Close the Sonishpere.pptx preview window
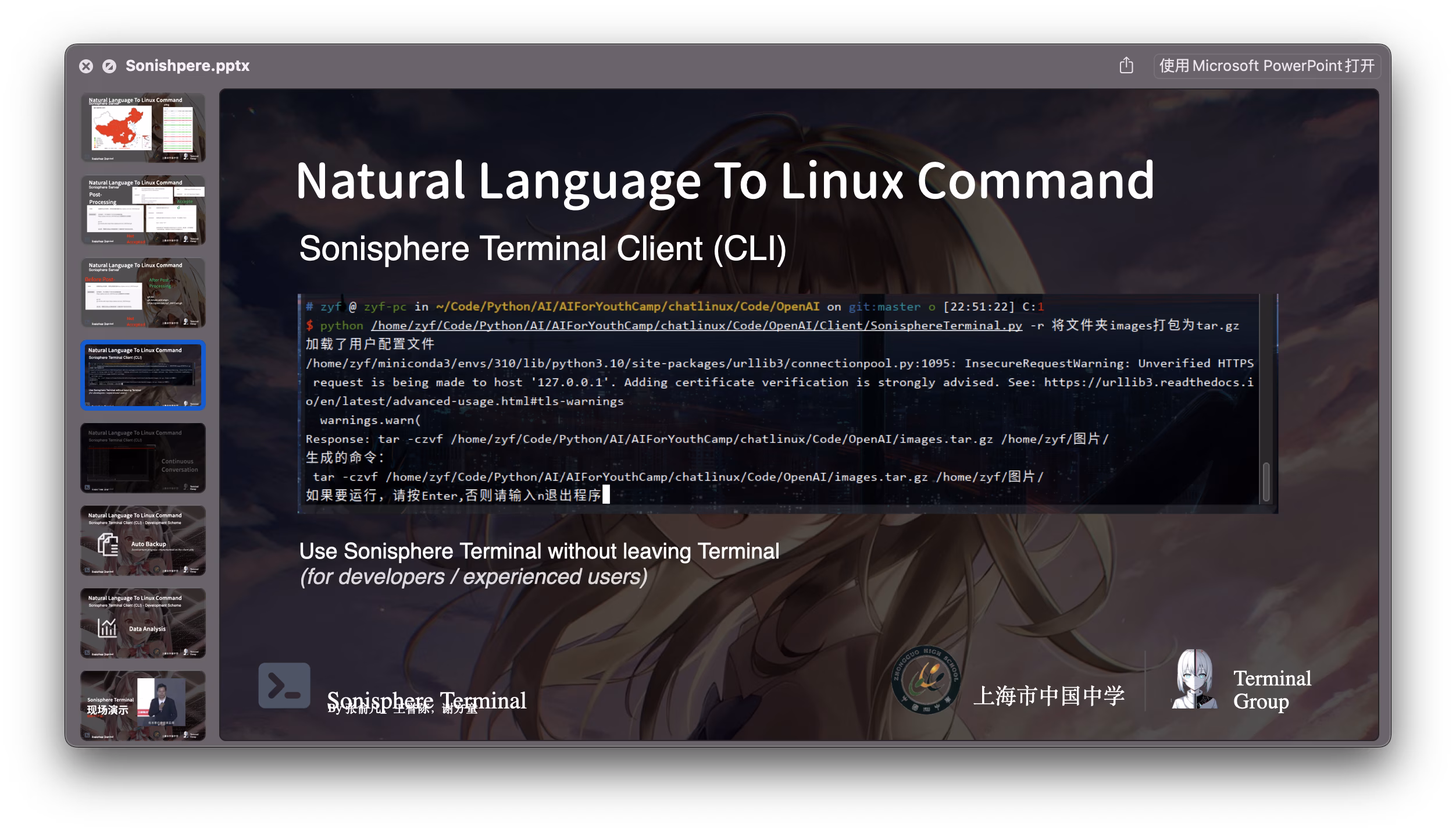This screenshot has height=833, width=1456. point(86,66)
